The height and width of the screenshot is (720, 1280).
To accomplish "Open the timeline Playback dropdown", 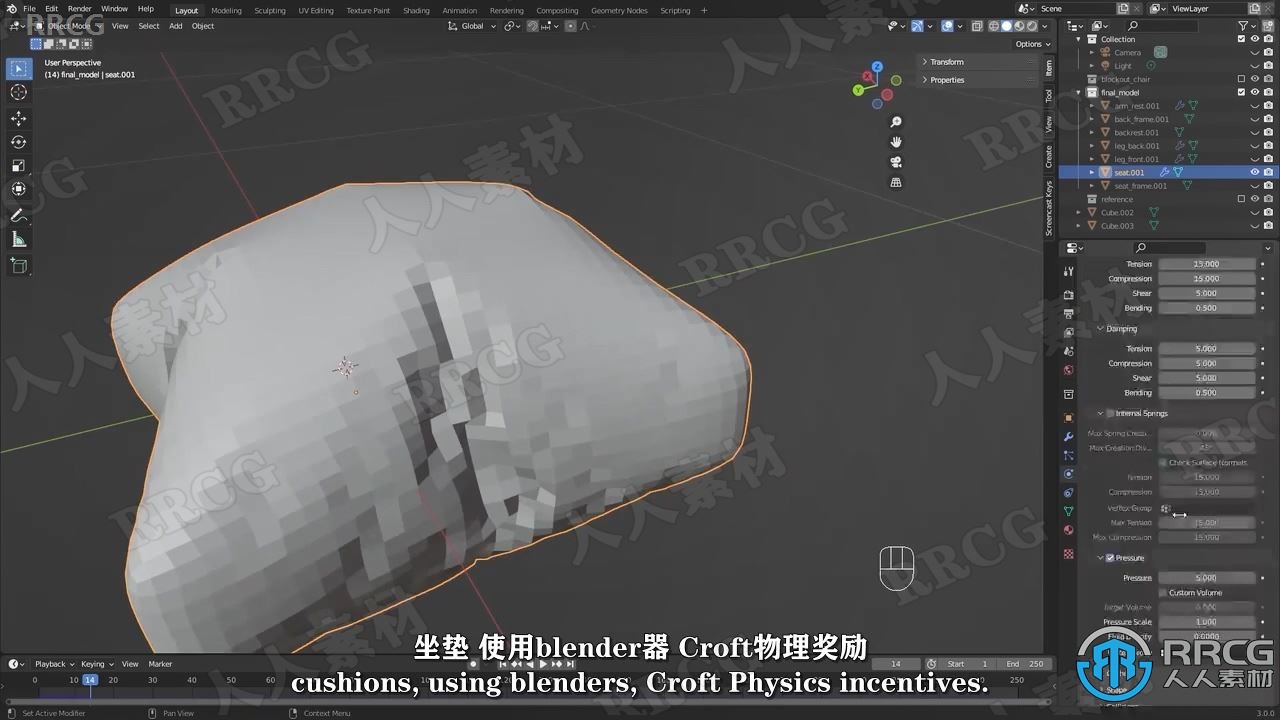I will 54,664.
